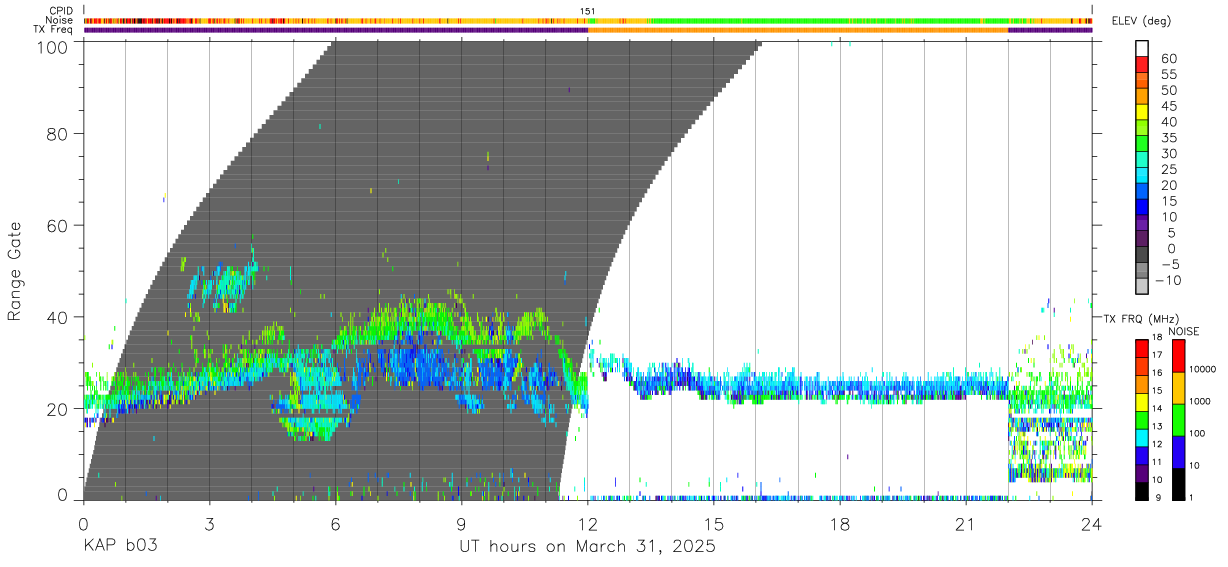Click x-axis hour tick label 9

pos(461,523)
